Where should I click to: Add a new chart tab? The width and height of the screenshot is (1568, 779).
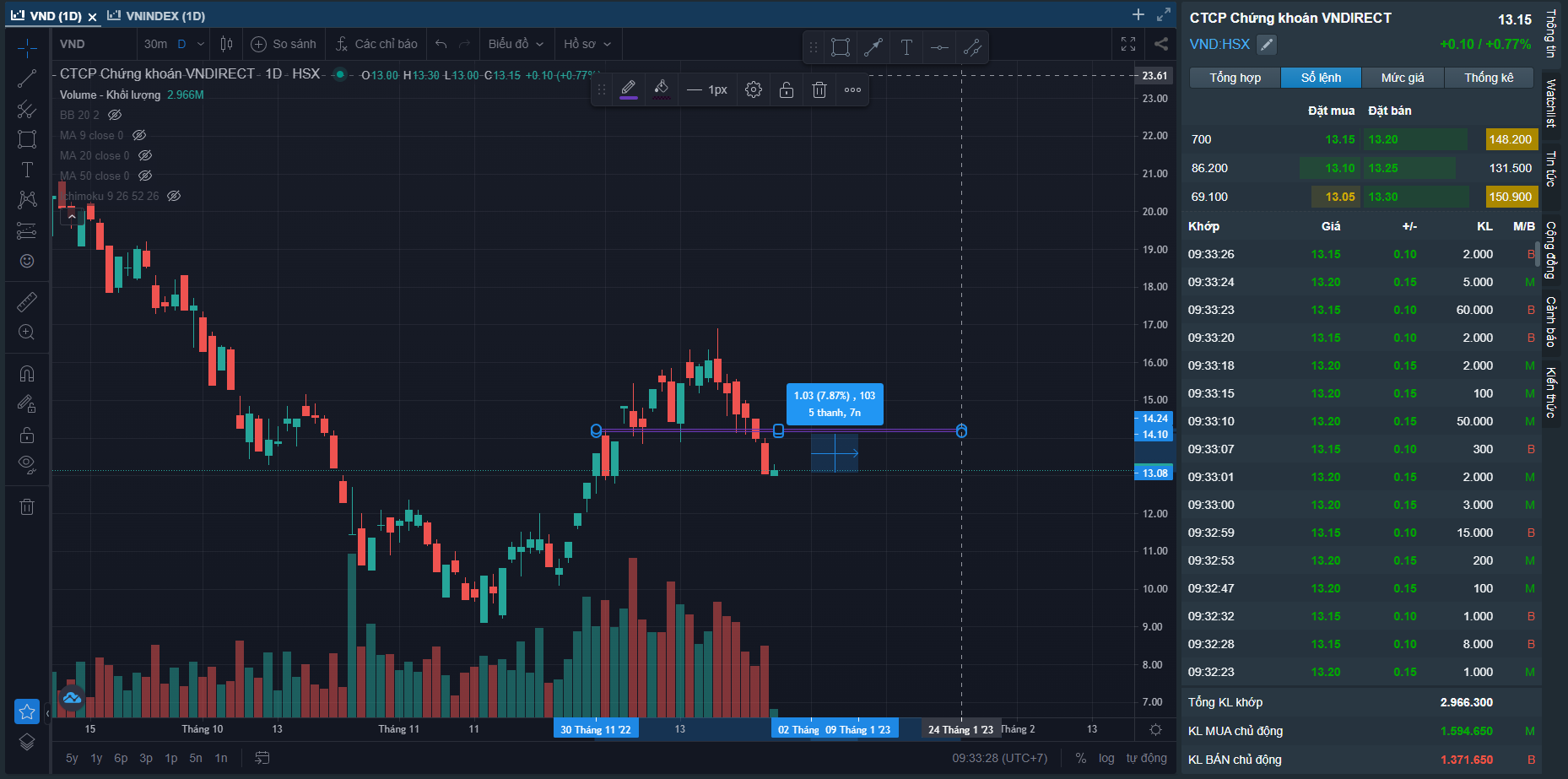point(1138,14)
